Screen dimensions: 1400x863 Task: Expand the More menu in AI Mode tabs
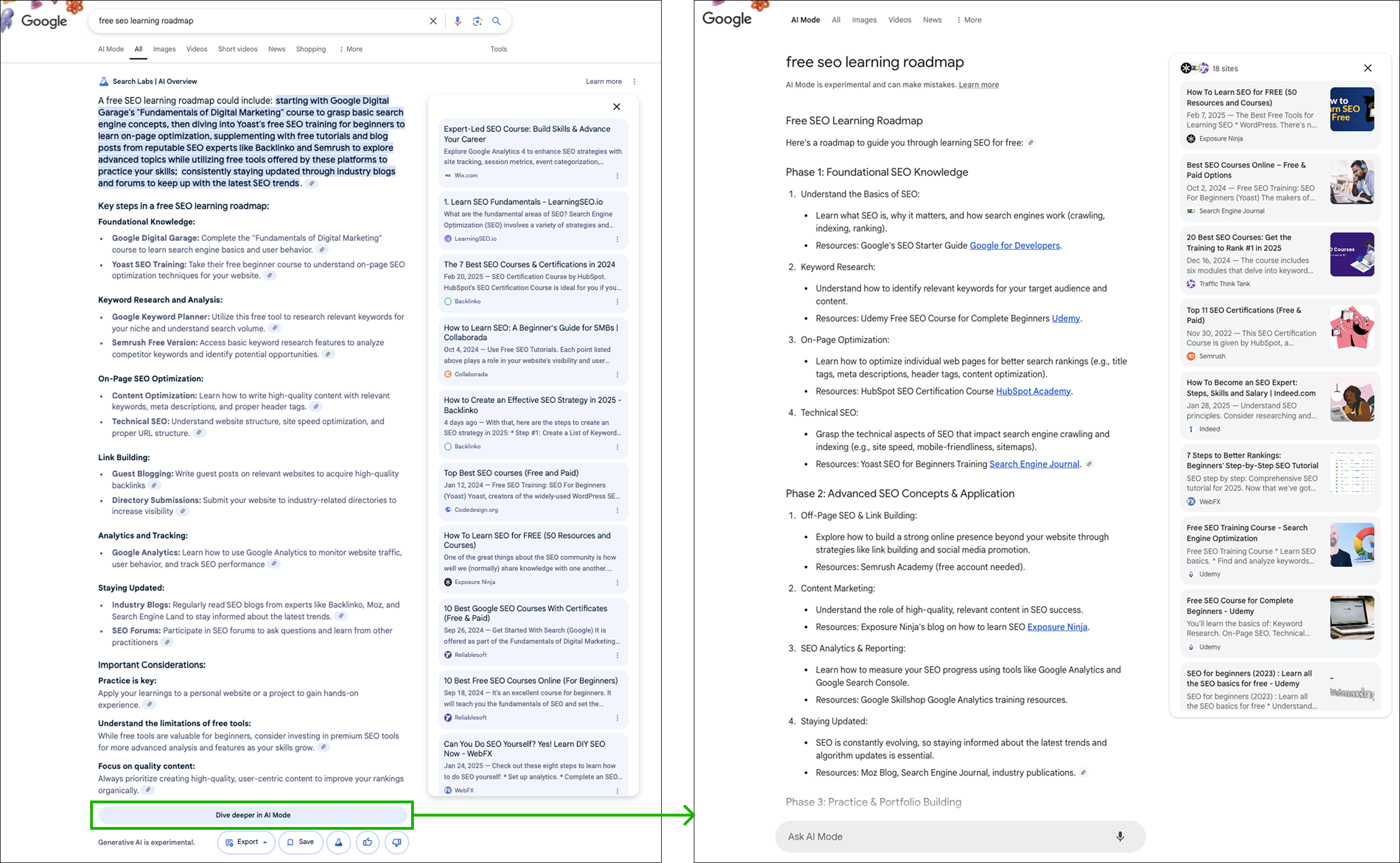(x=969, y=20)
